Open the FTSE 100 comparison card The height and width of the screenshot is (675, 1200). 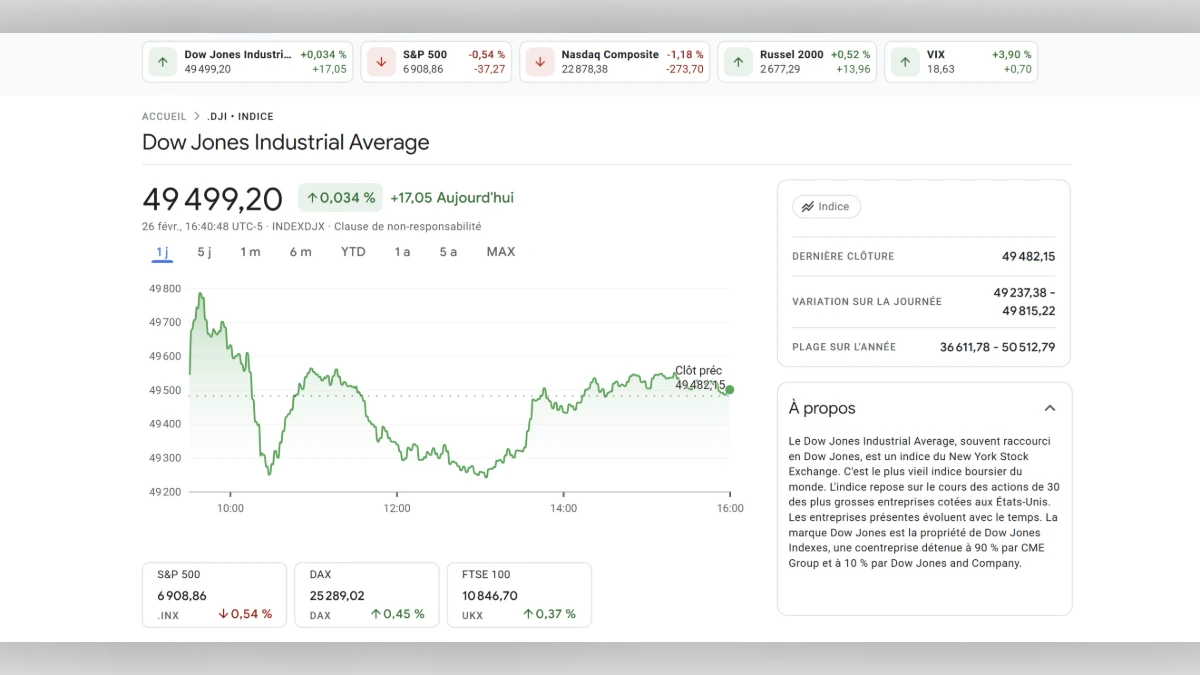519,594
